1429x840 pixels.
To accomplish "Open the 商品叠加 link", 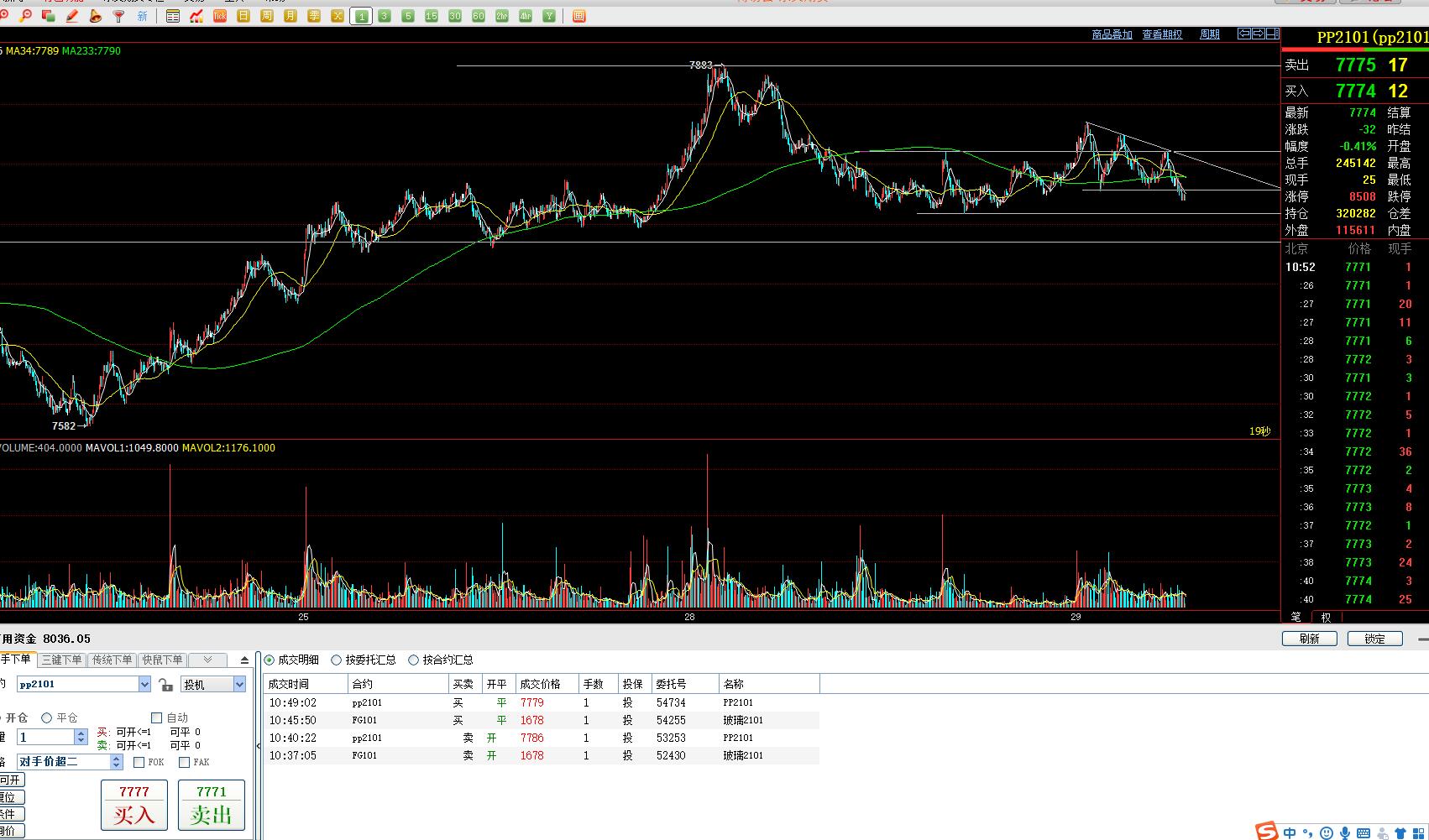I will [1112, 34].
